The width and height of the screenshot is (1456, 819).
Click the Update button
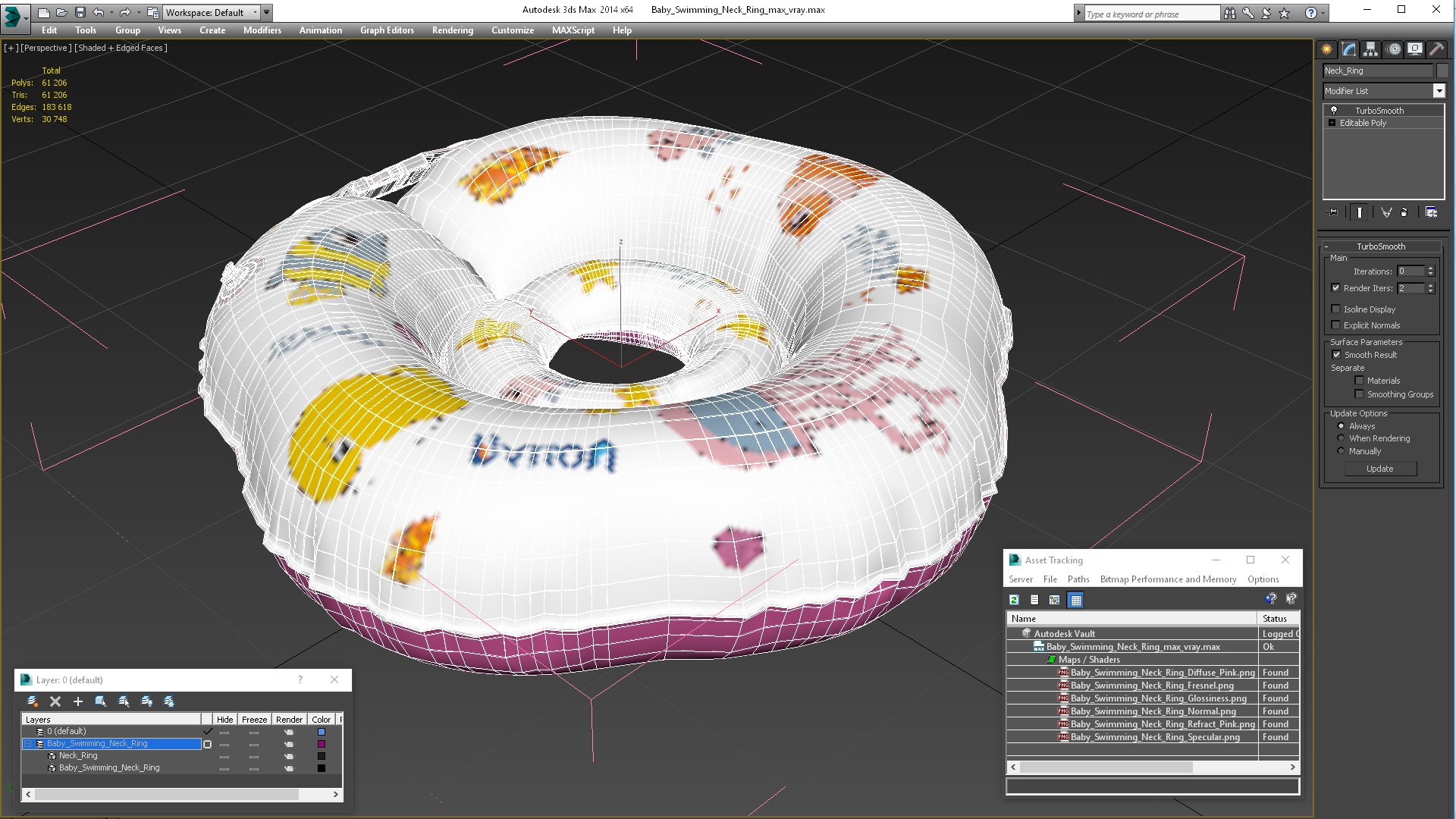coord(1380,469)
